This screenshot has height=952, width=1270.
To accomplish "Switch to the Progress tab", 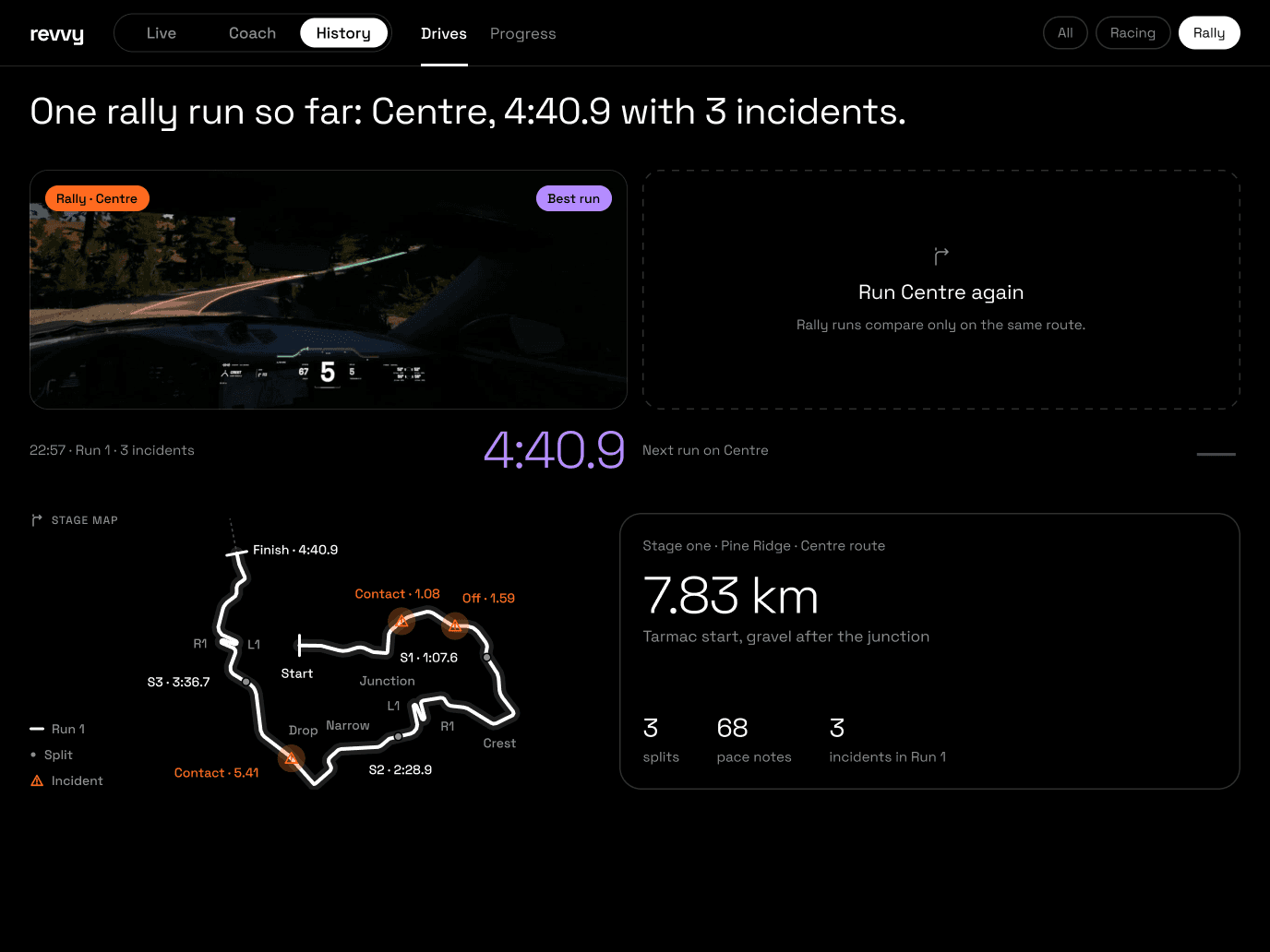I will 523,33.
